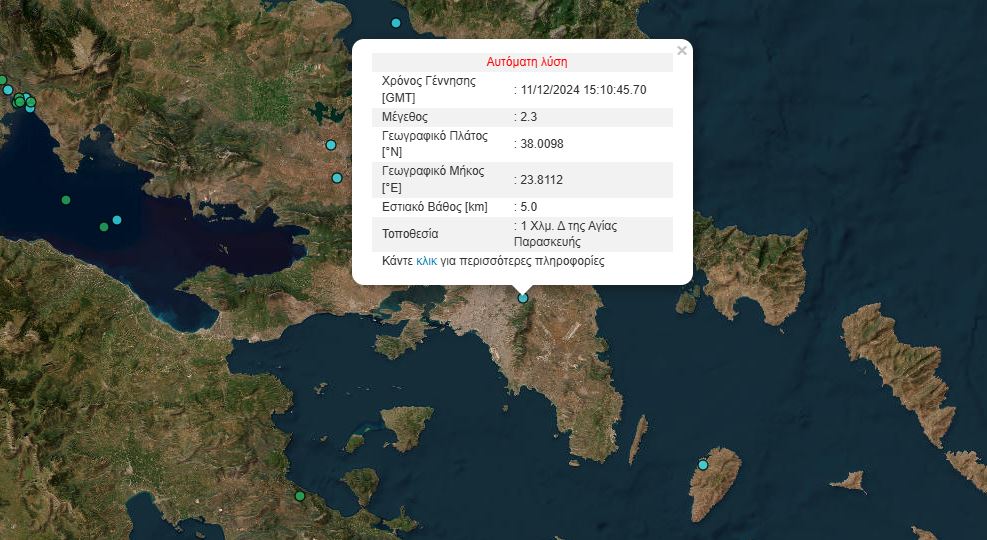Select the green marker near the bottom coastline
The width and height of the screenshot is (987, 540).
[299, 496]
